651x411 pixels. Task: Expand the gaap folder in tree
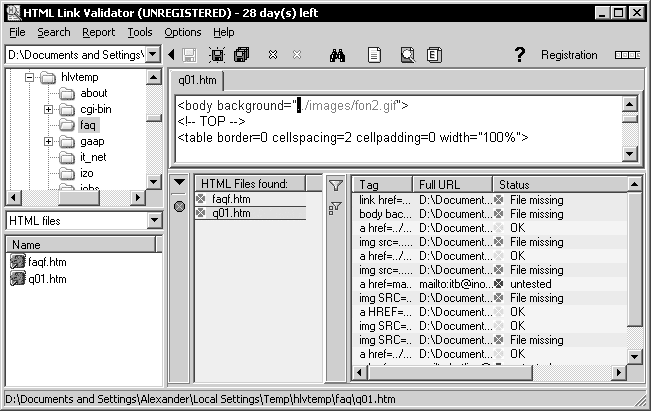tap(48, 142)
